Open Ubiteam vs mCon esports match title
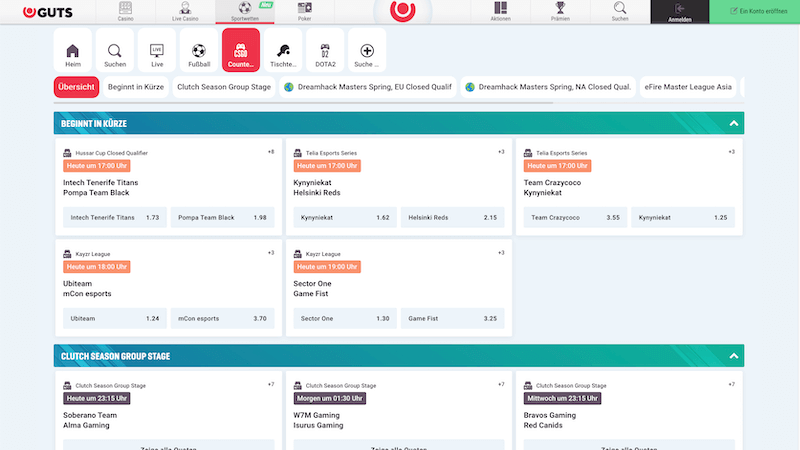 click(x=87, y=289)
